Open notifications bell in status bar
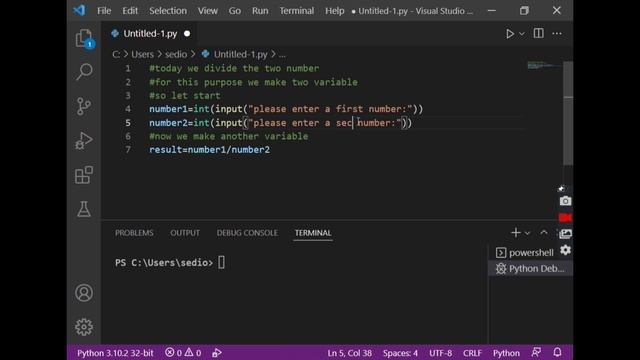 557,352
